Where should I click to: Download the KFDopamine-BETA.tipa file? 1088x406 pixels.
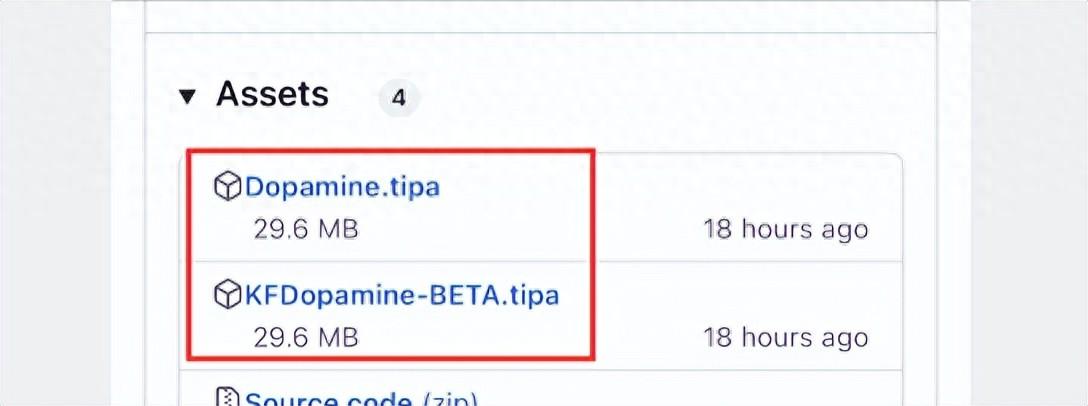pos(402,296)
